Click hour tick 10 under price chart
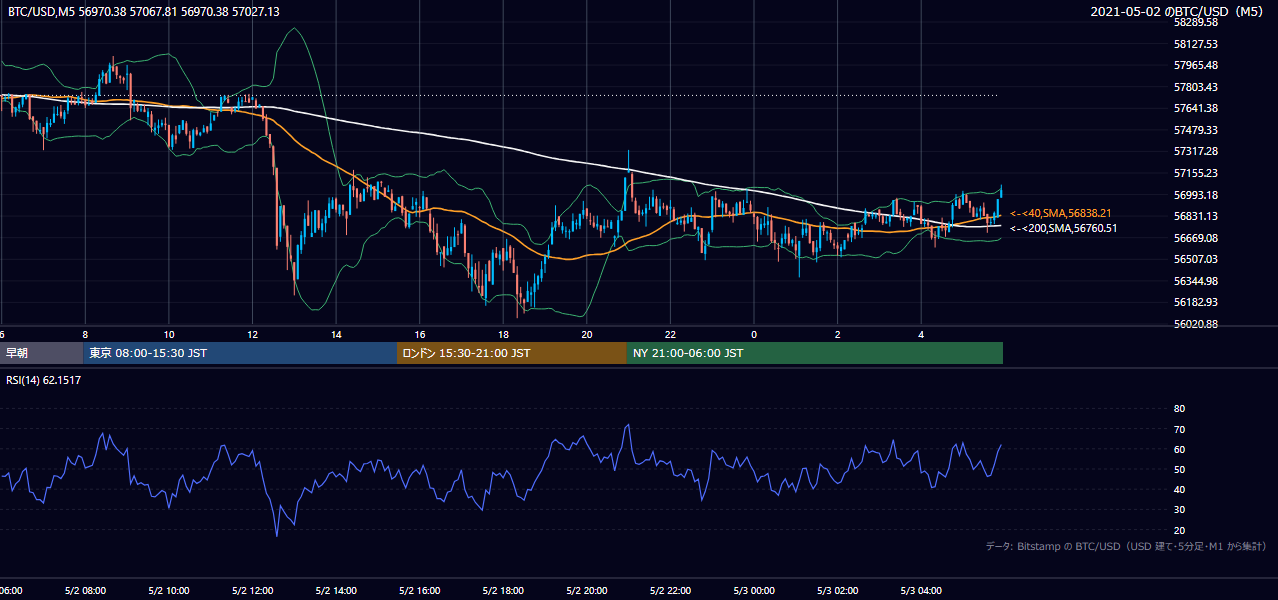The height and width of the screenshot is (600, 1278). coord(169,335)
